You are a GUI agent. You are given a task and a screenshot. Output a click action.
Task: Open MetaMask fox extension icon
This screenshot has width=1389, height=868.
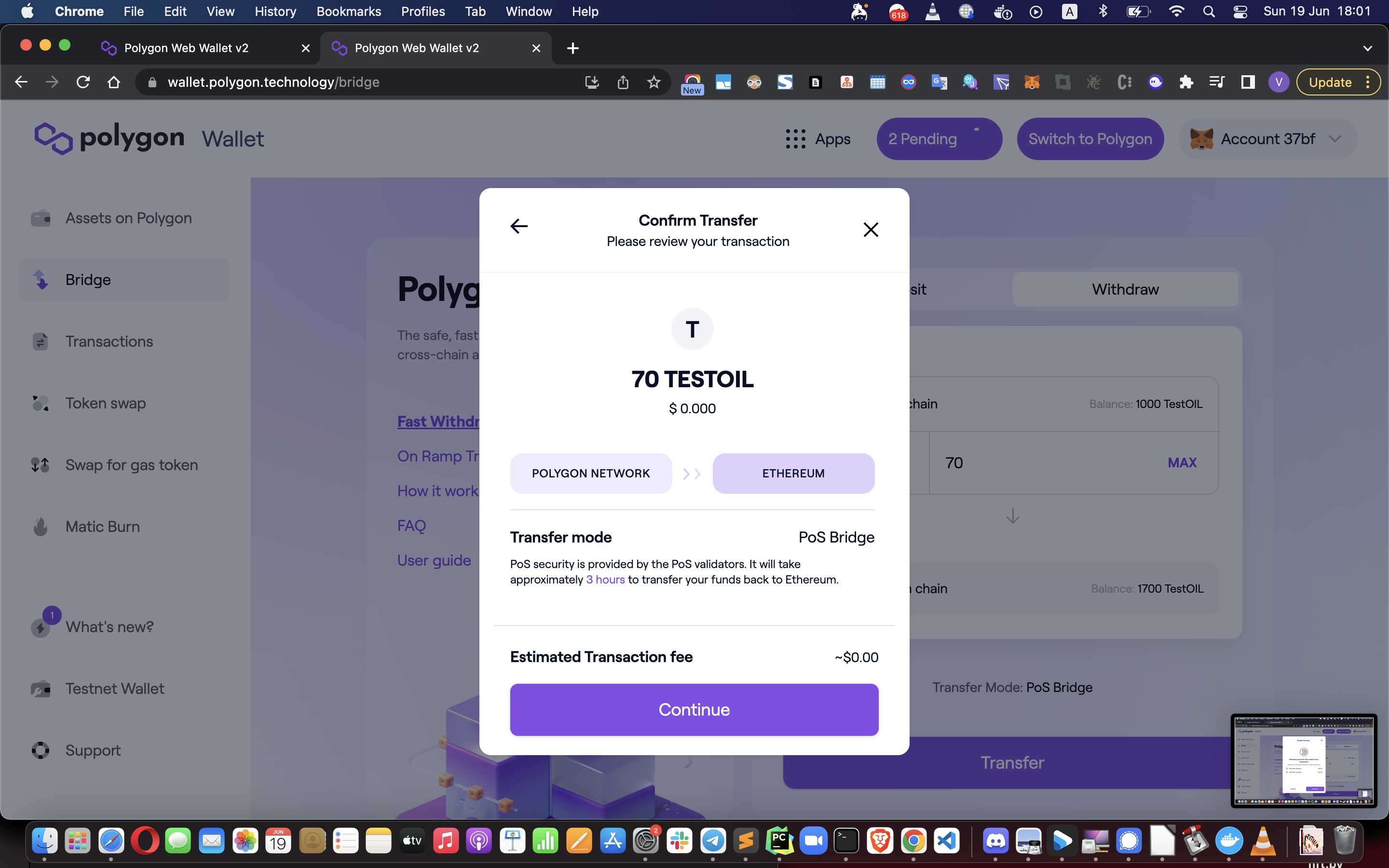1032,82
